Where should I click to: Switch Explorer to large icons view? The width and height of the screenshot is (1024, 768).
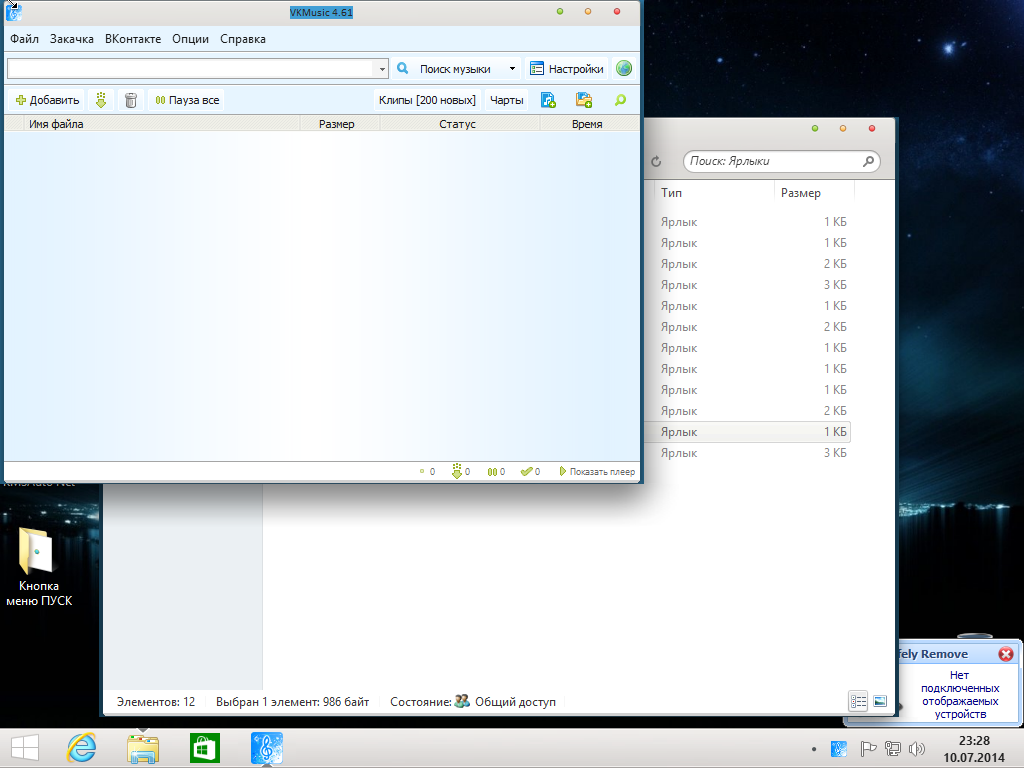click(x=880, y=701)
